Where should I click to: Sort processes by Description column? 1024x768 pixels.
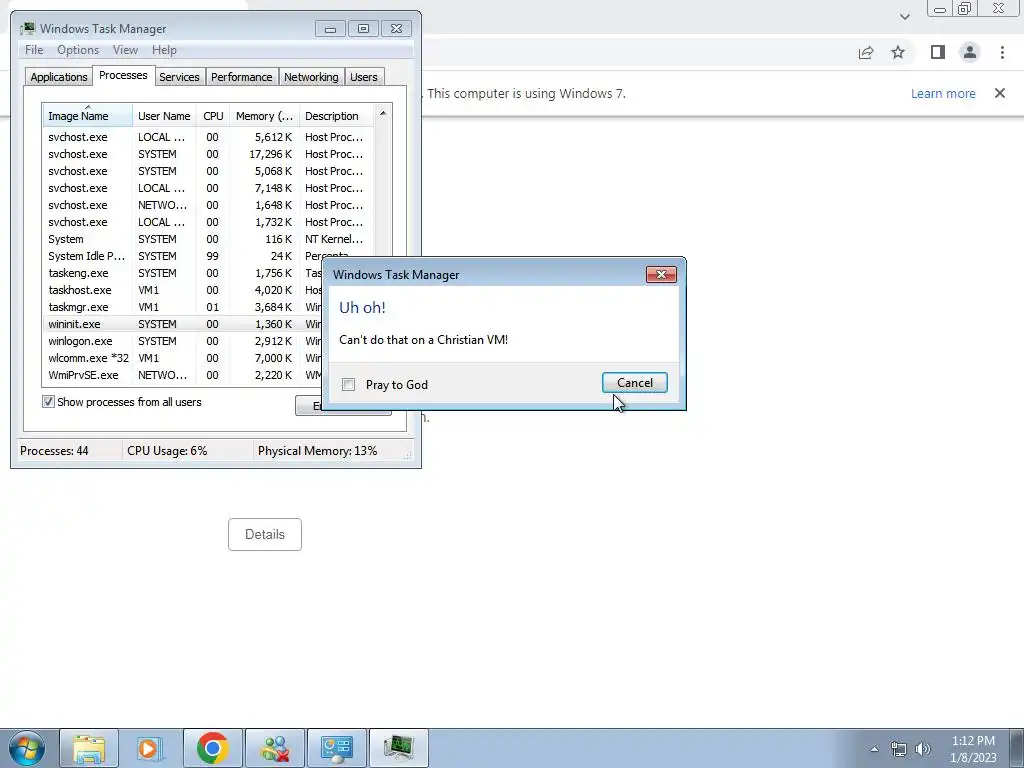(336, 116)
